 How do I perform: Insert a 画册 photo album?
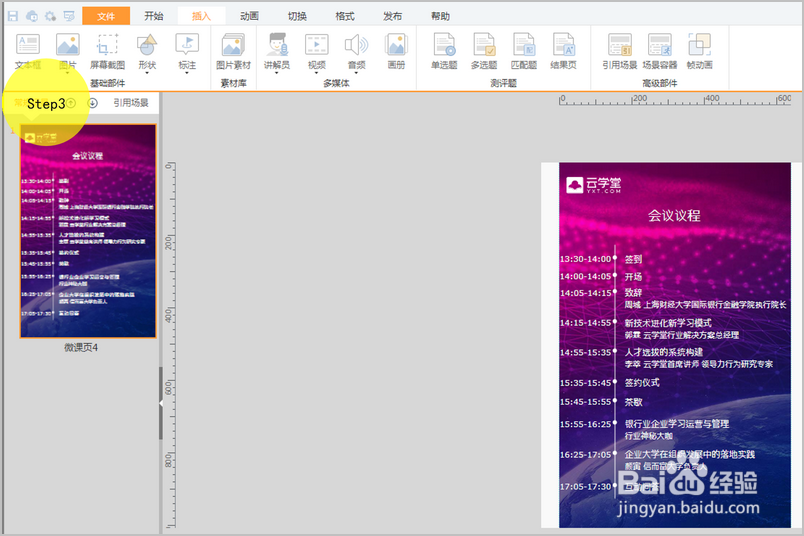pyautogui.click(x=396, y=51)
